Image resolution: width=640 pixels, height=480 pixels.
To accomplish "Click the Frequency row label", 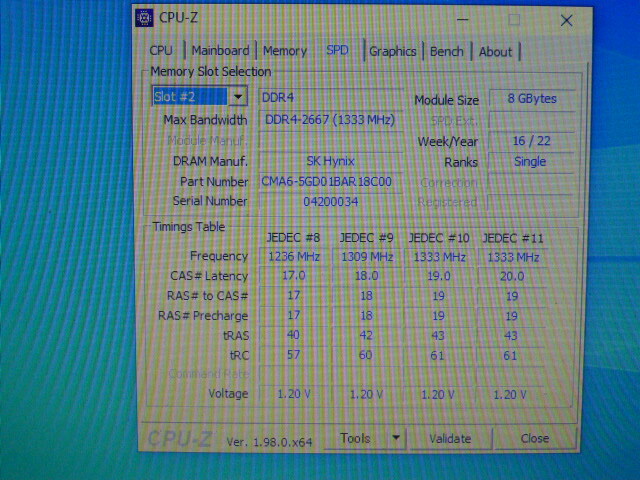I will coord(219,256).
